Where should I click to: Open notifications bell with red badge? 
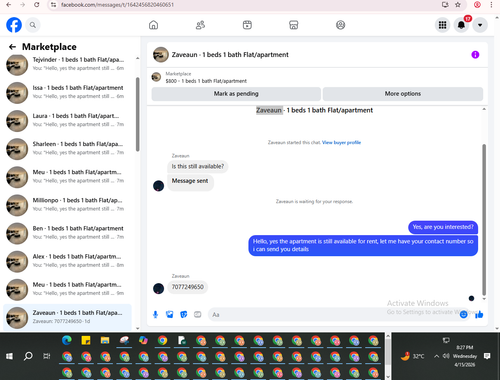coord(461,25)
